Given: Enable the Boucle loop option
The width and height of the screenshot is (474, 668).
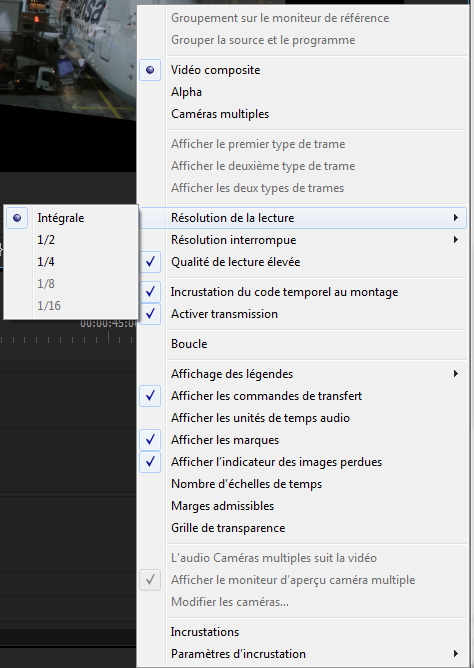Looking at the screenshot, I should (303, 344).
